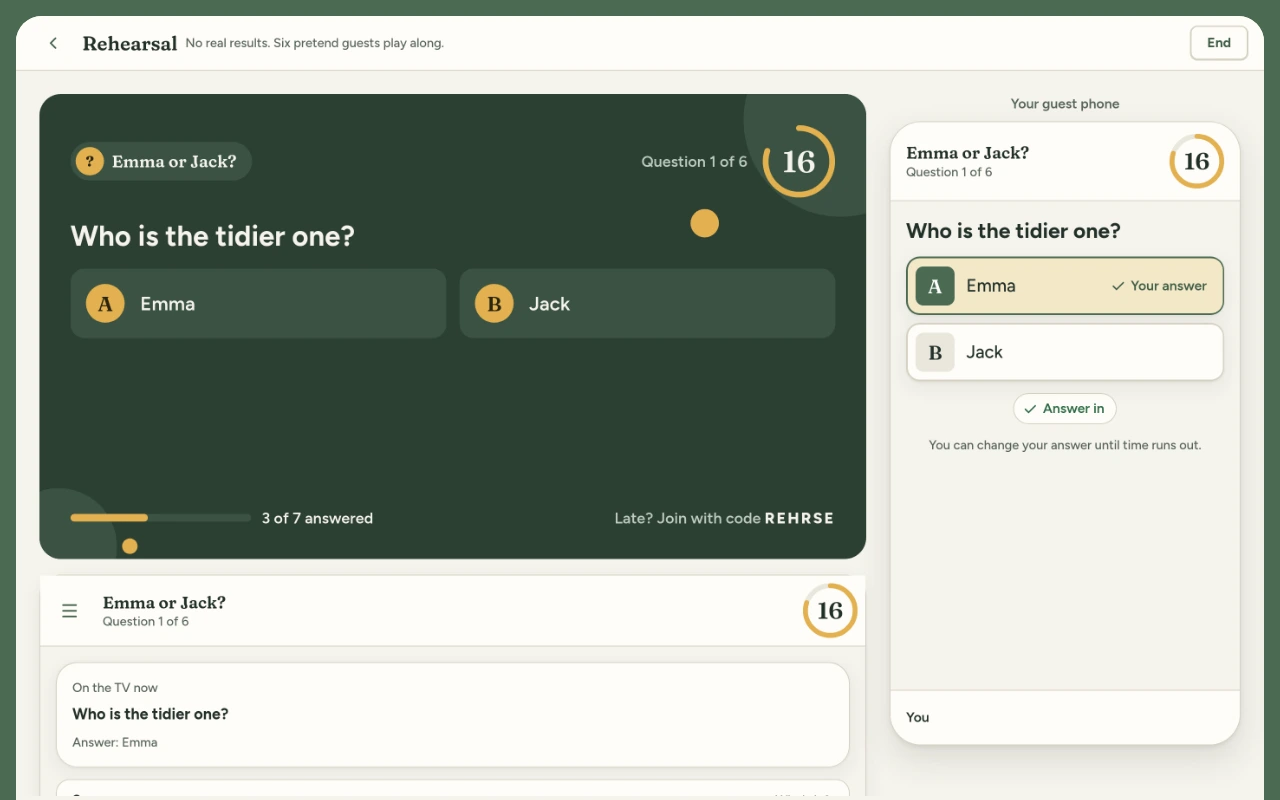Open the hamburger menu beside Emma or Jack?
1280x800 pixels.
(69, 611)
